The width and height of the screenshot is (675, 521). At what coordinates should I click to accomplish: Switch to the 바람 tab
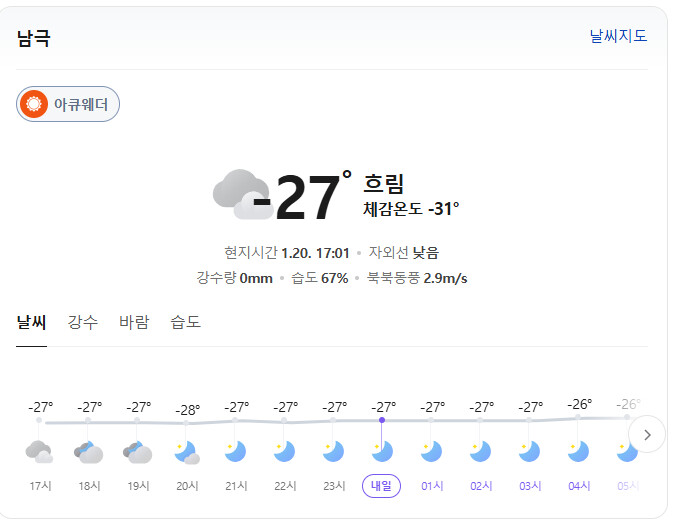(134, 322)
